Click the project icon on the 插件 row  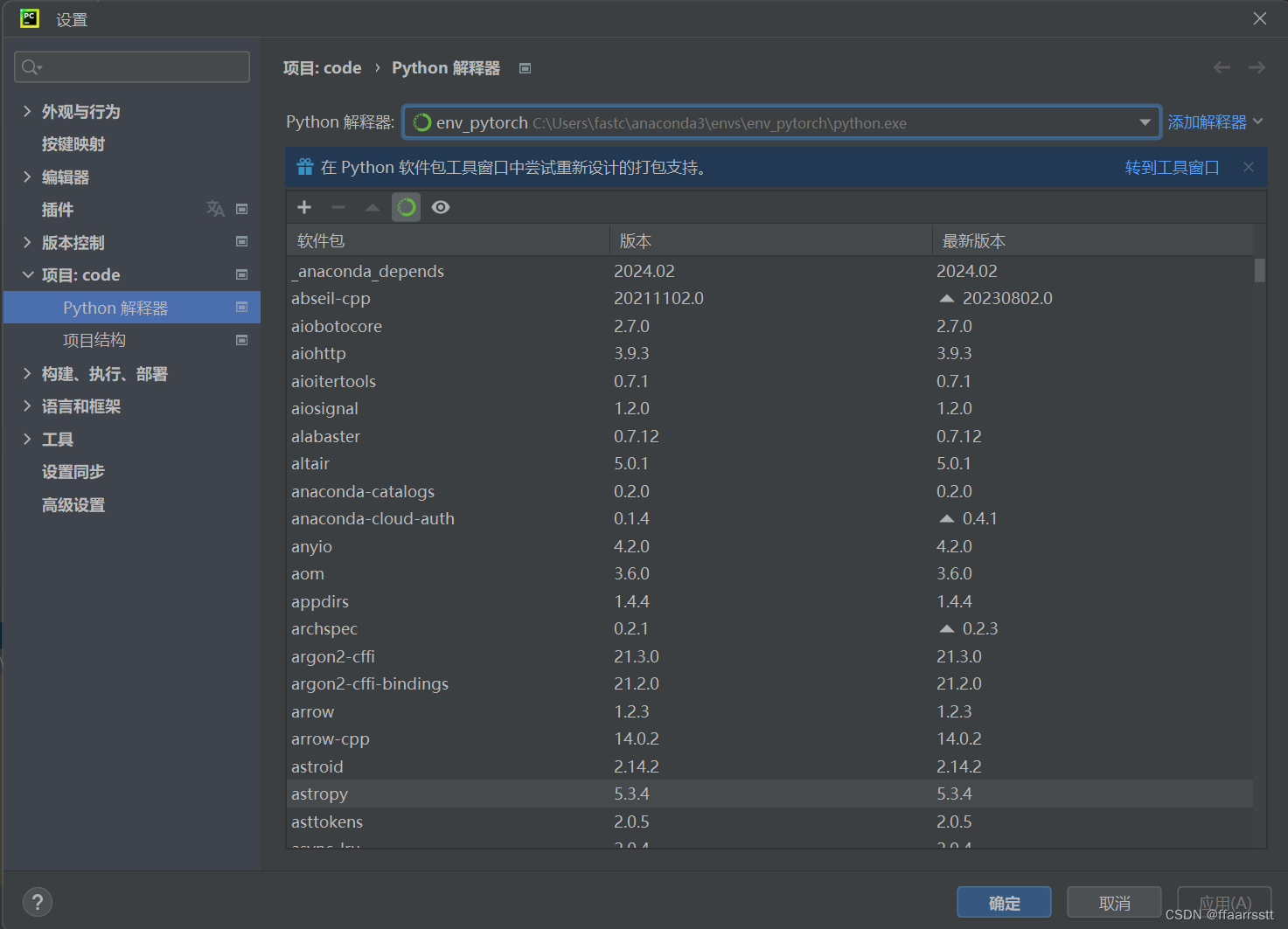point(242,209)
